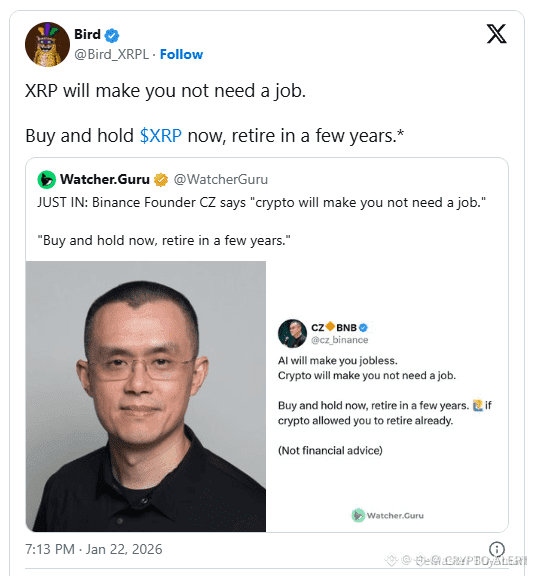This screenshot has height=576, width=535.
Task: Click the Watcher.Guru avatar icon
Action: 47,180
